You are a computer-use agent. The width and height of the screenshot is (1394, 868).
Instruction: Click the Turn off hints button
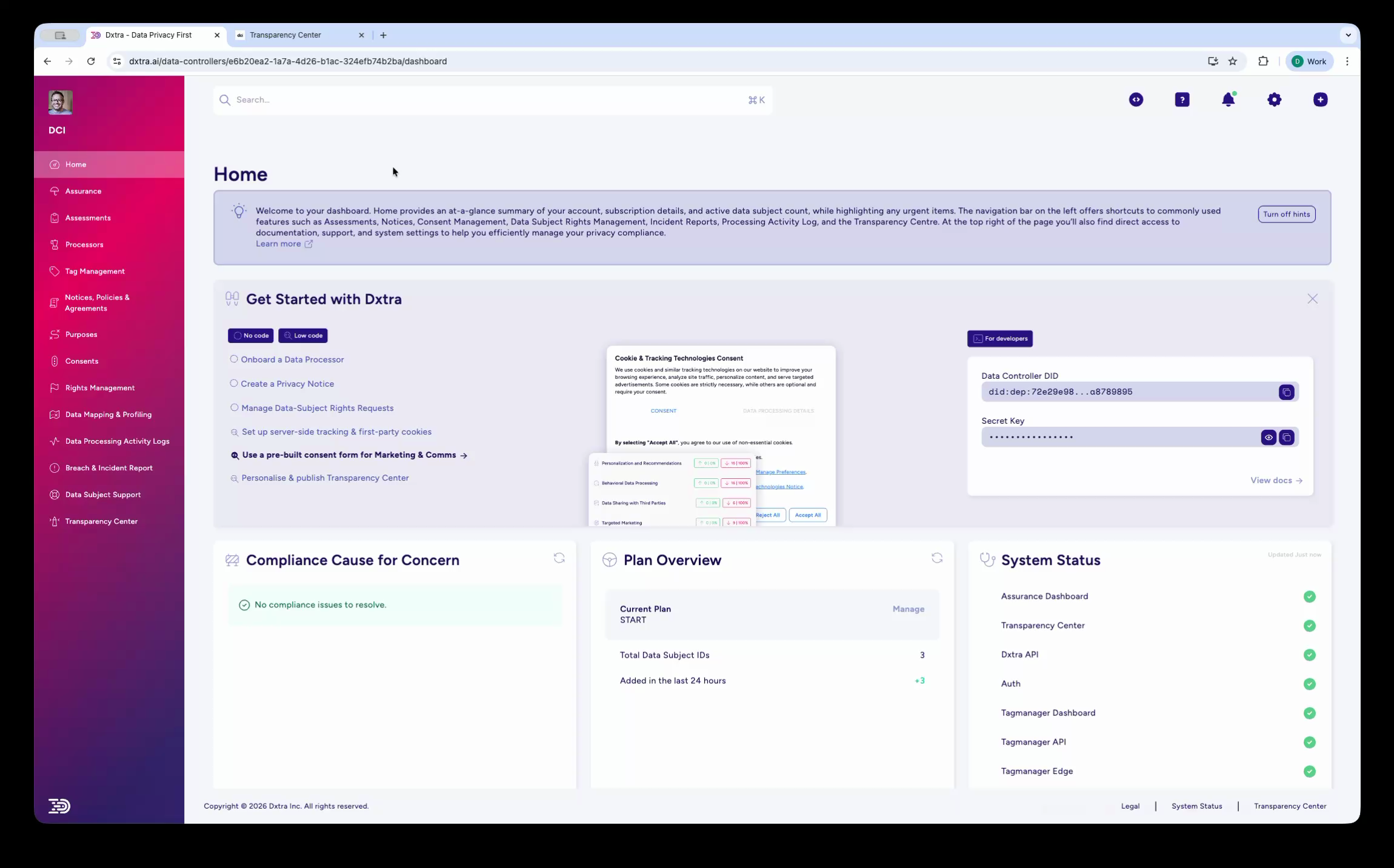pos(1286,214)
